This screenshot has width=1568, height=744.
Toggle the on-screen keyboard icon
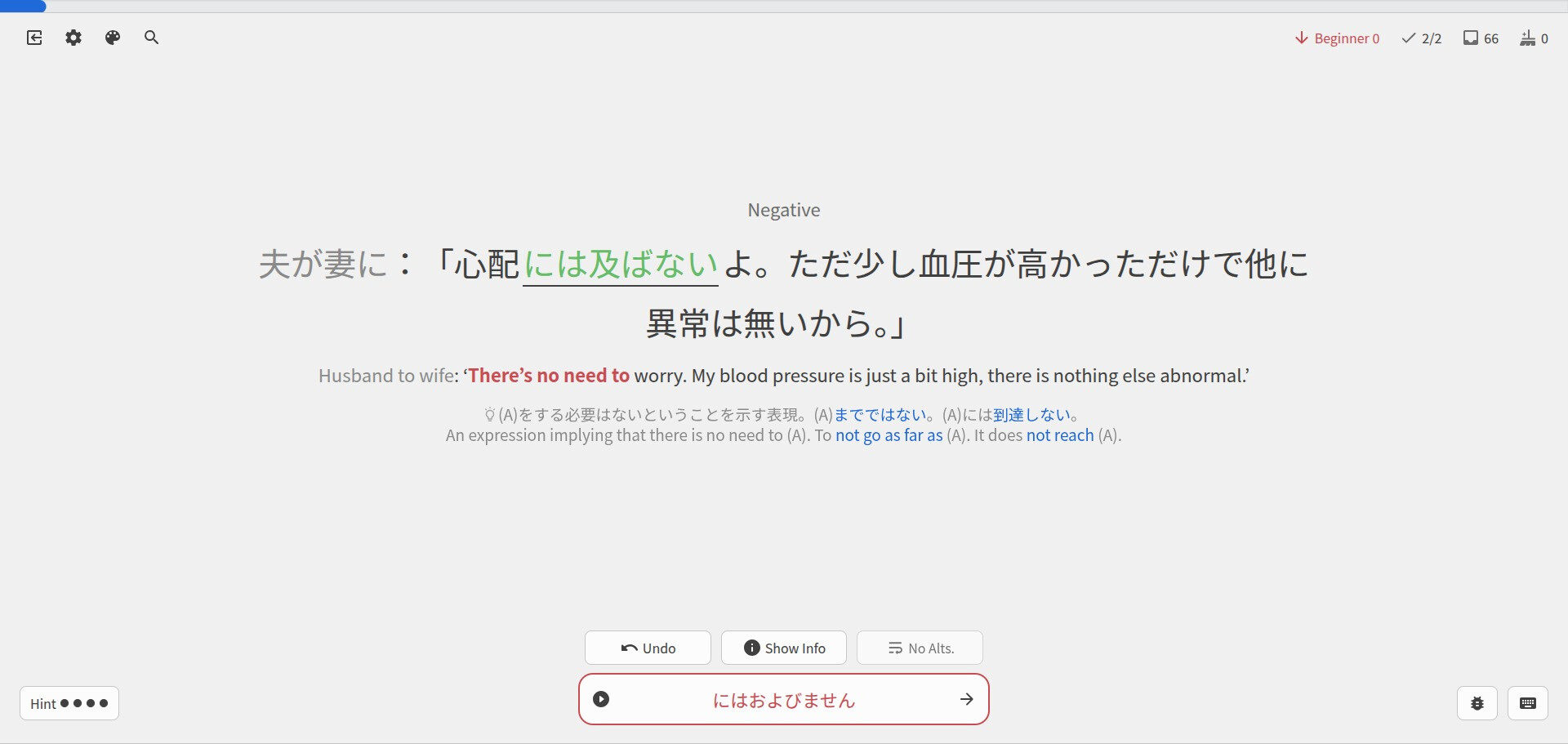point(1527,703)
